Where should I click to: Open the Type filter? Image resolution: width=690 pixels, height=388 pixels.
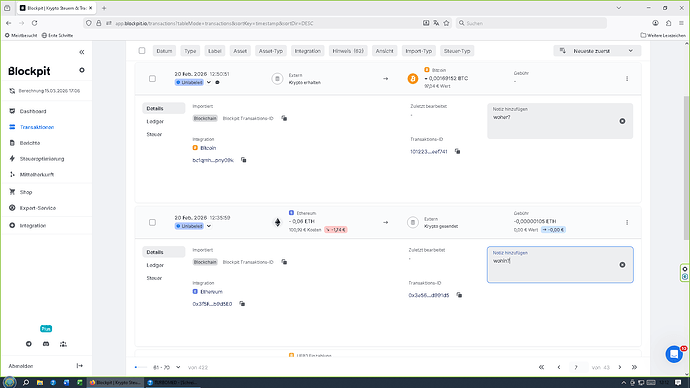[x=190, y=51]
